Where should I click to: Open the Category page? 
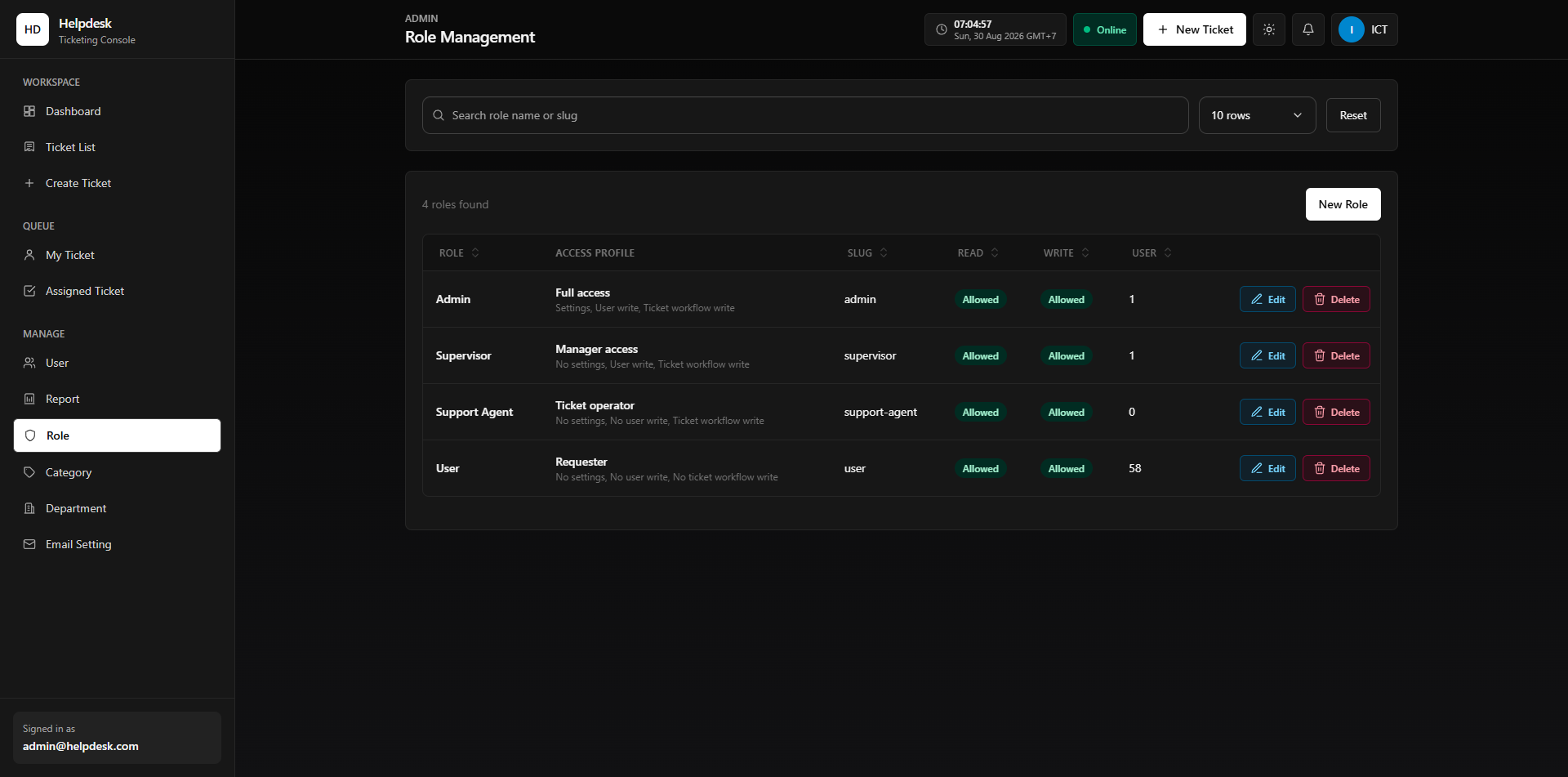(x=117, y=472)
